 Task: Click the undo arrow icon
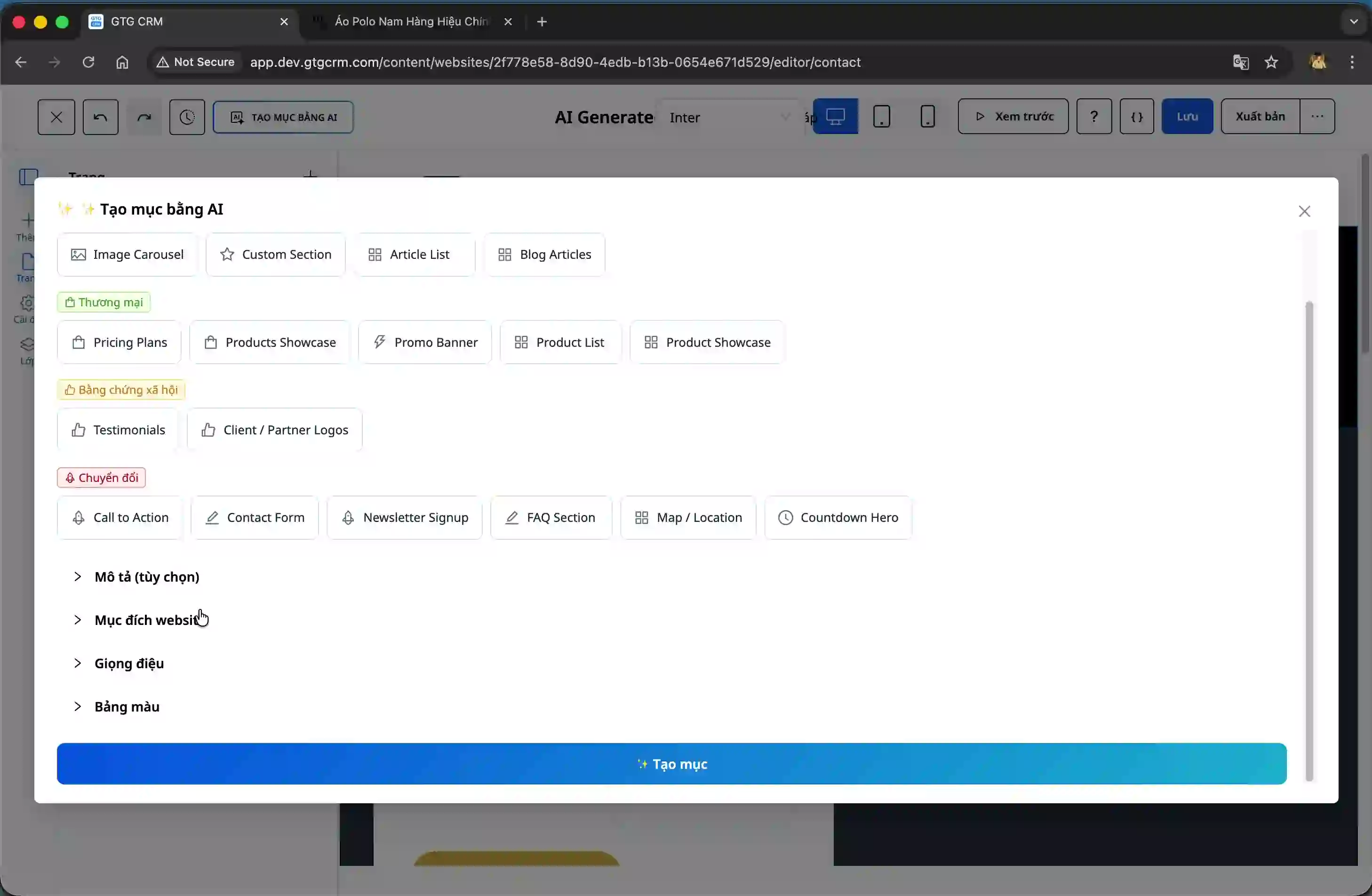pyautogui.click(x=100, y=117)
